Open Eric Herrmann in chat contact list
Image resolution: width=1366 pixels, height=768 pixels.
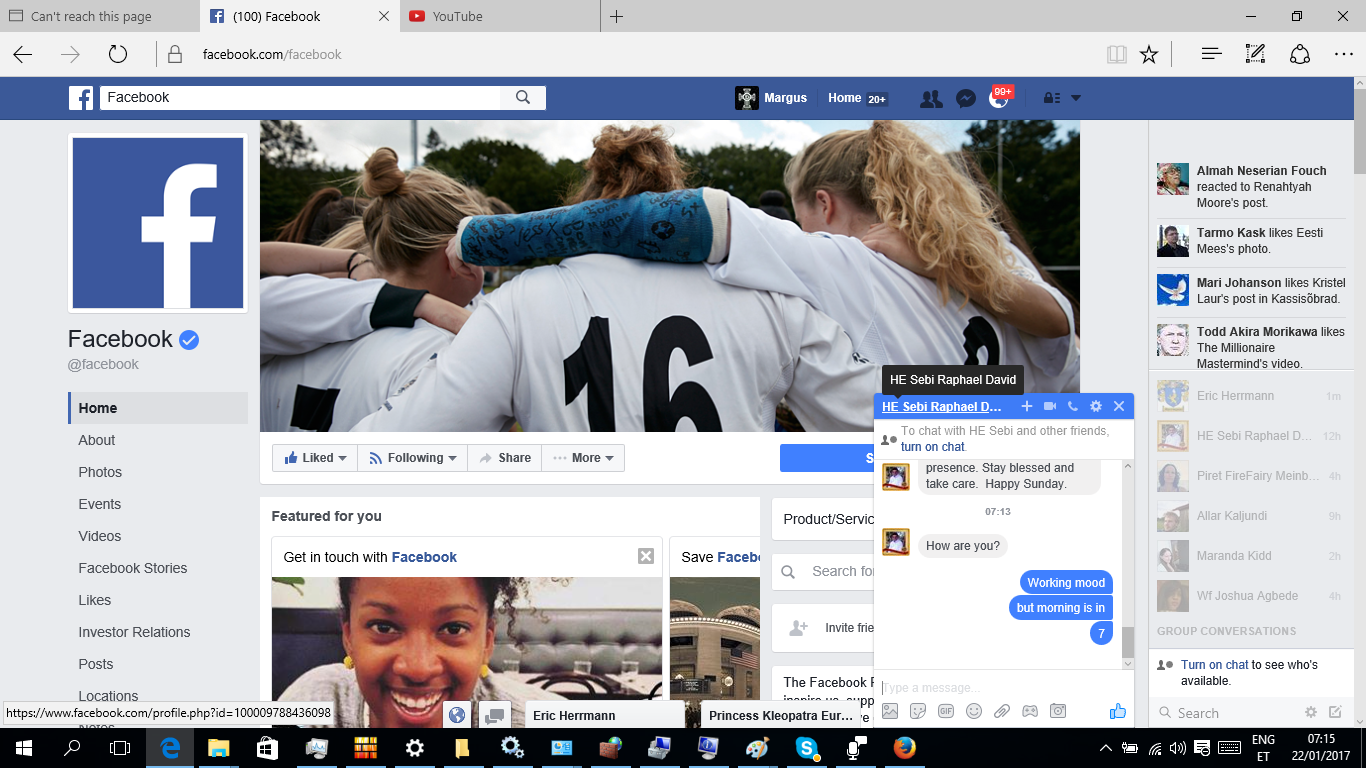(1250, 396)
